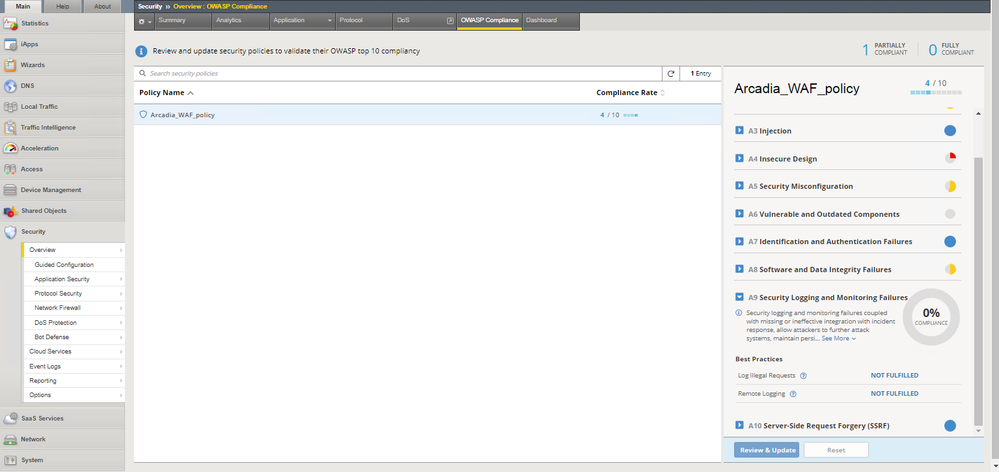
Task: Click See More in A9 description
Action: coord(838,339)
